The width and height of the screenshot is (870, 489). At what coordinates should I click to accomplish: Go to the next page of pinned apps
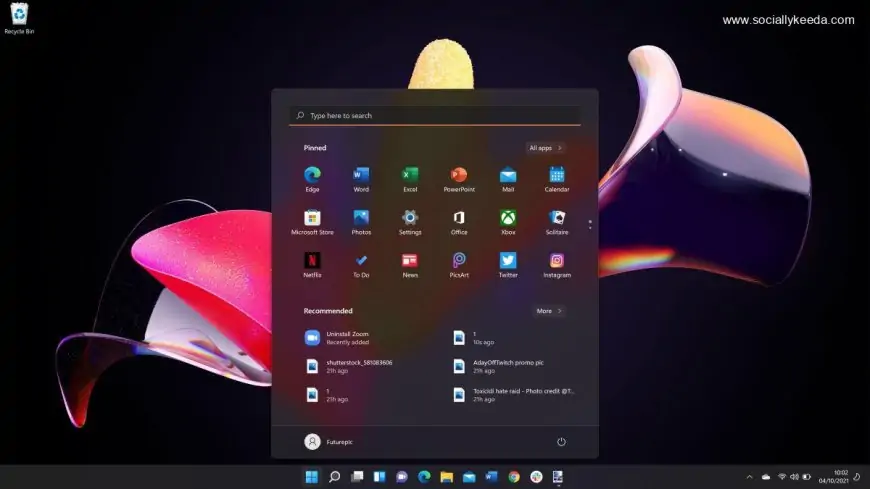tap(590, 228)
